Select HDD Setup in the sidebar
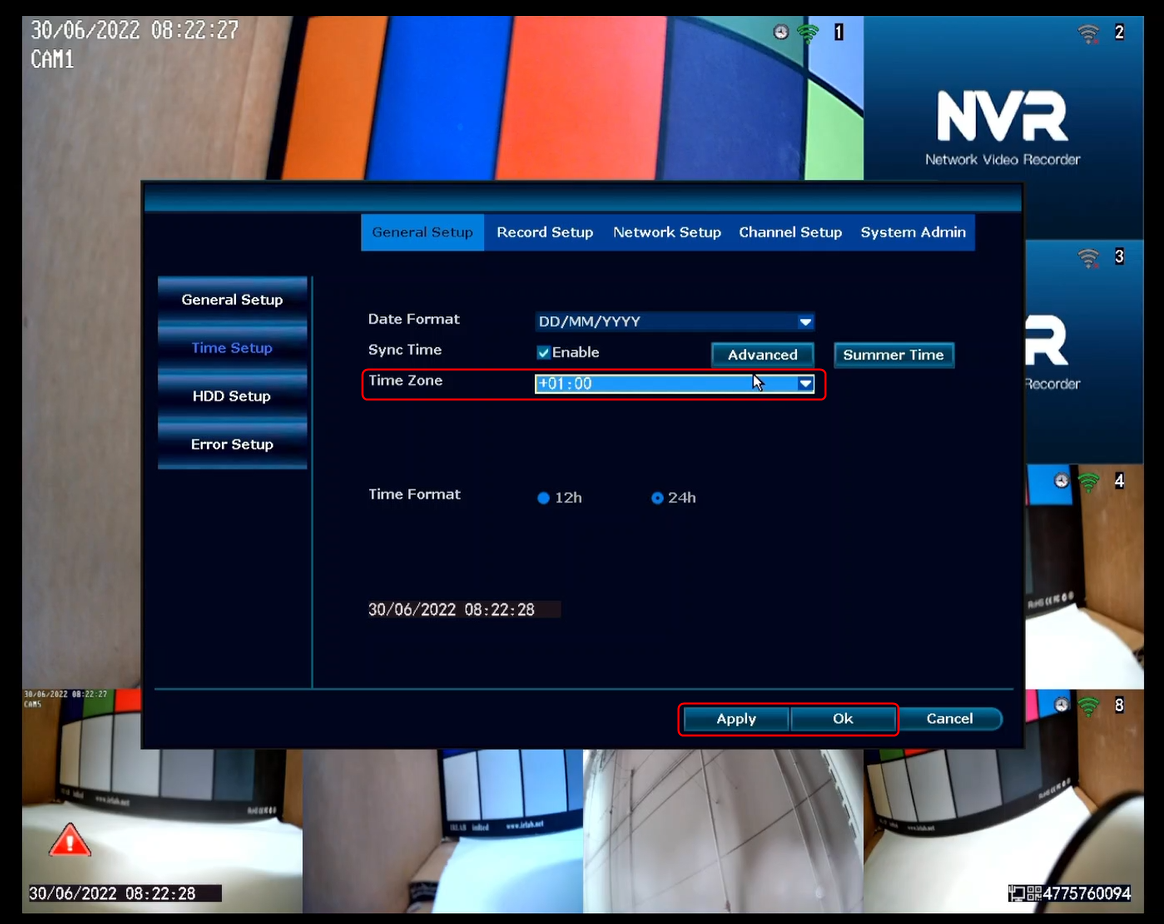The height and width of the screenshot is (924, 1164). [x=232, y=396]
